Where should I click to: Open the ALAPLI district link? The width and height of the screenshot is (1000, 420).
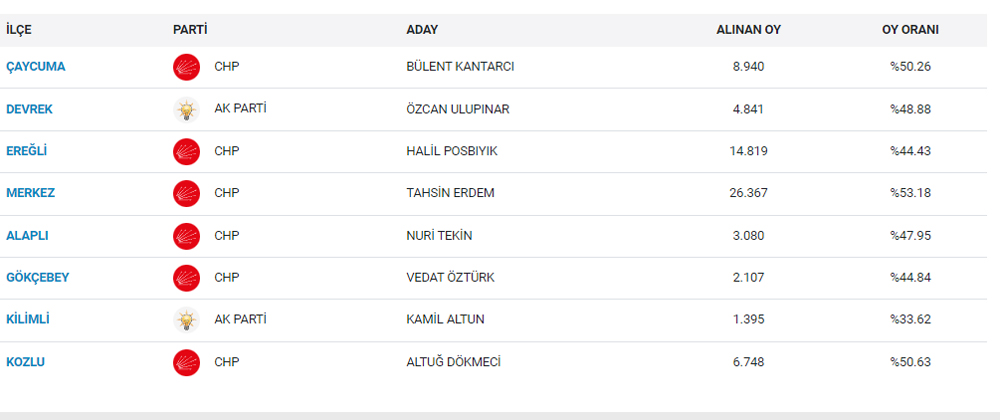click(27, 236)
